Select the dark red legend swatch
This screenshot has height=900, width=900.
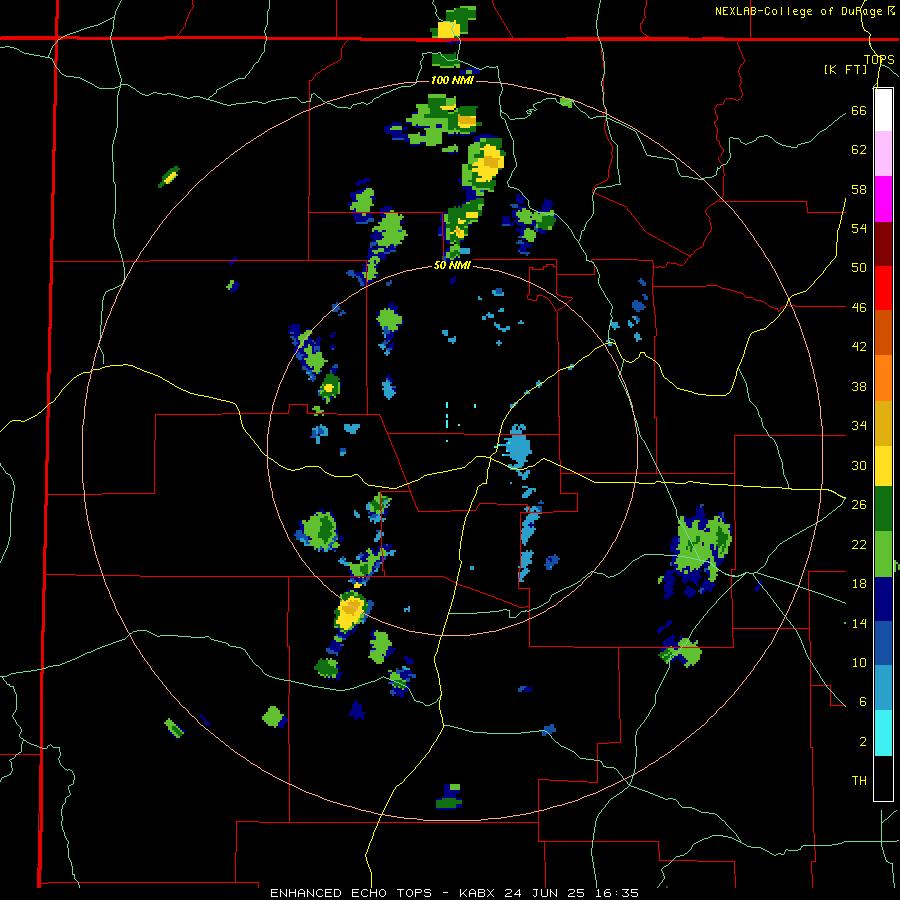[x=883, y=244]
